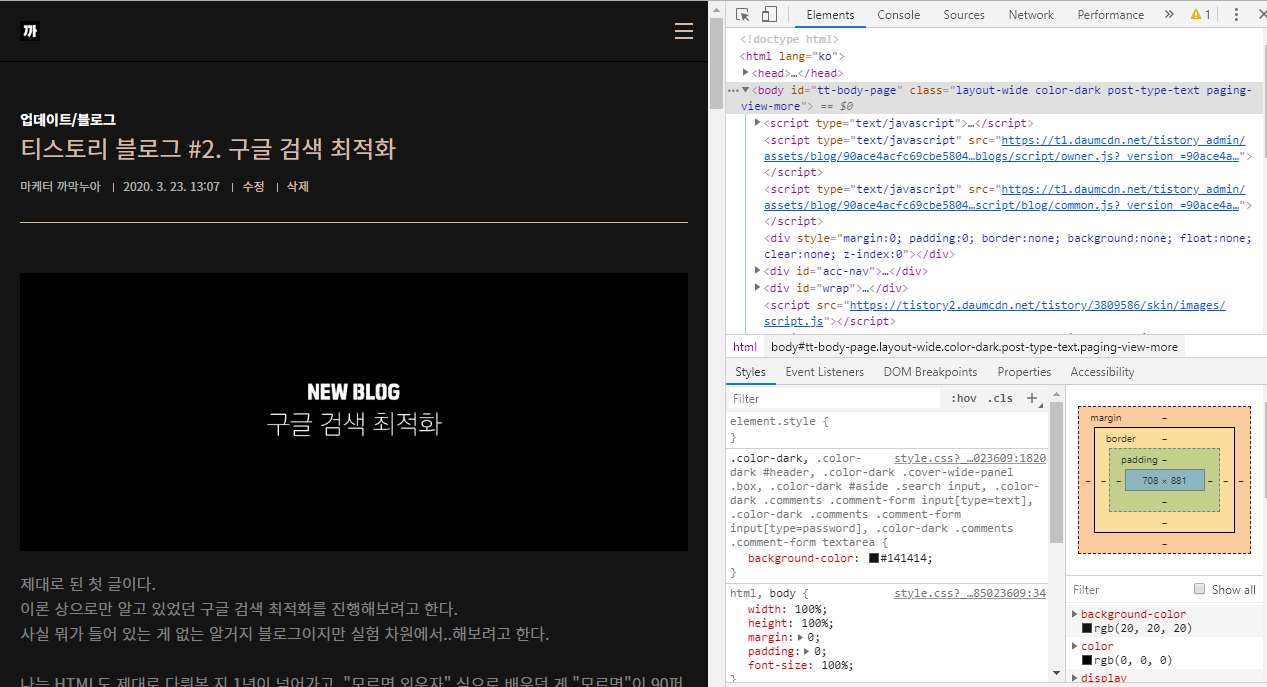Image resolution: width=1267 pixels, height=687 pixels.
Task: Activate the inspect element picker tool
Action: click(743, 14)
